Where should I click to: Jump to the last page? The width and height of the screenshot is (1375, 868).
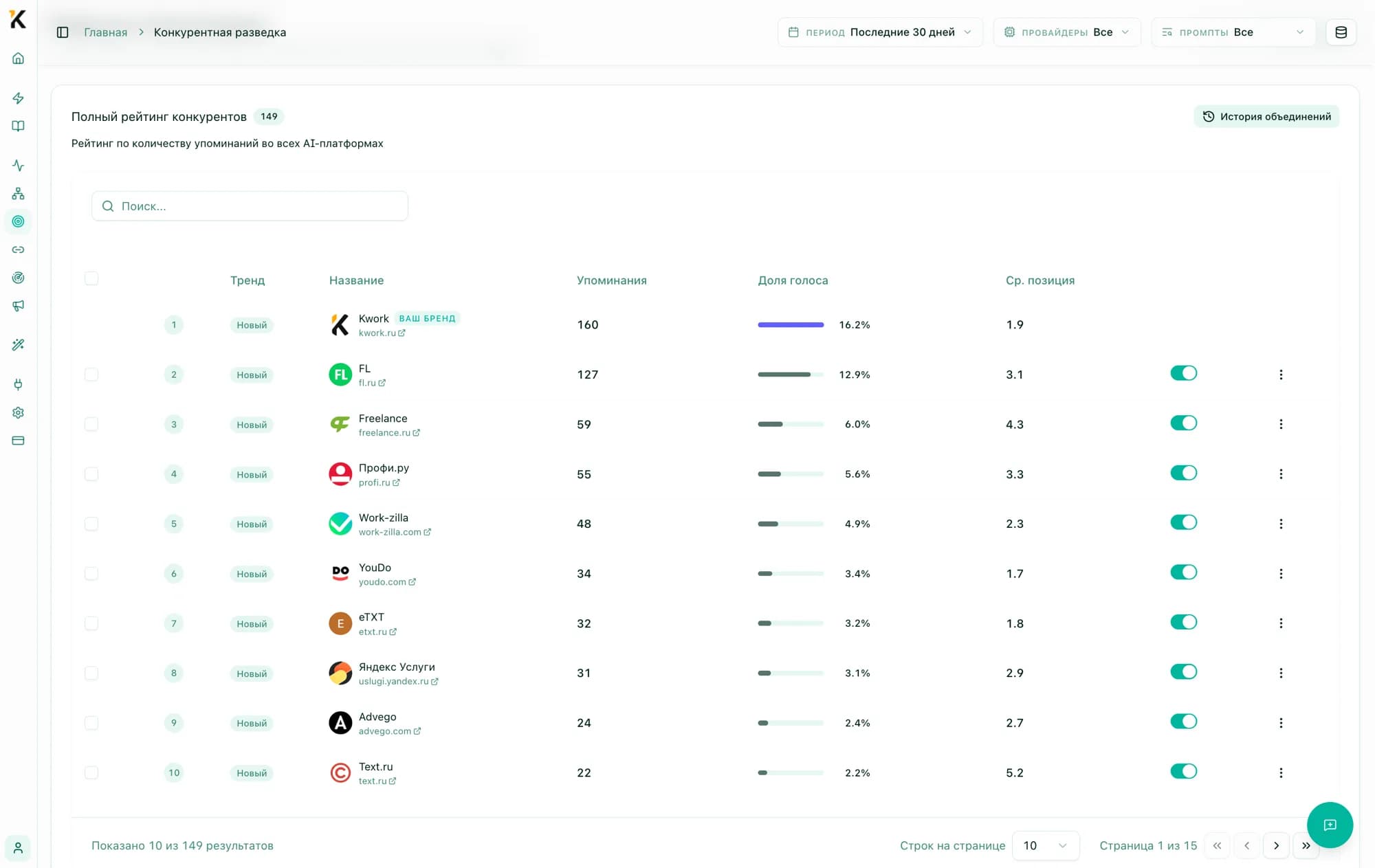(x=1306, y=845)
